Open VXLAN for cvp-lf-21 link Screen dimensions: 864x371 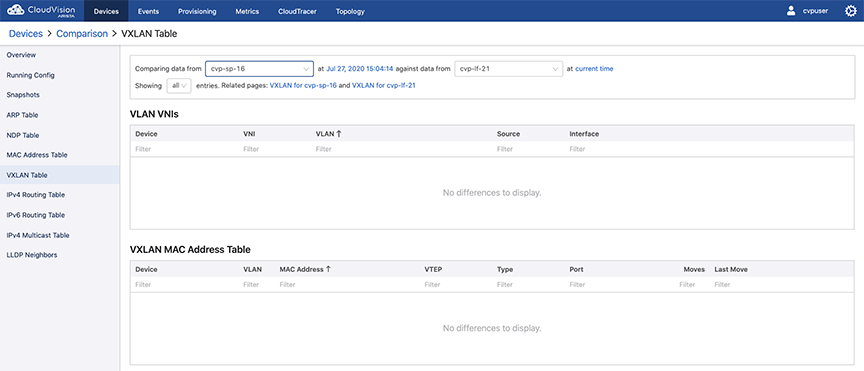pos(384,86)
